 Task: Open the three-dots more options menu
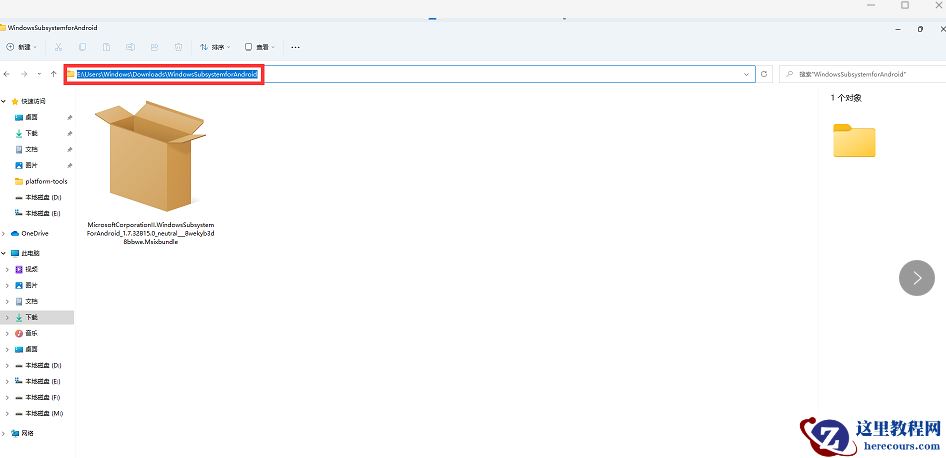click(x=296, y=47)
